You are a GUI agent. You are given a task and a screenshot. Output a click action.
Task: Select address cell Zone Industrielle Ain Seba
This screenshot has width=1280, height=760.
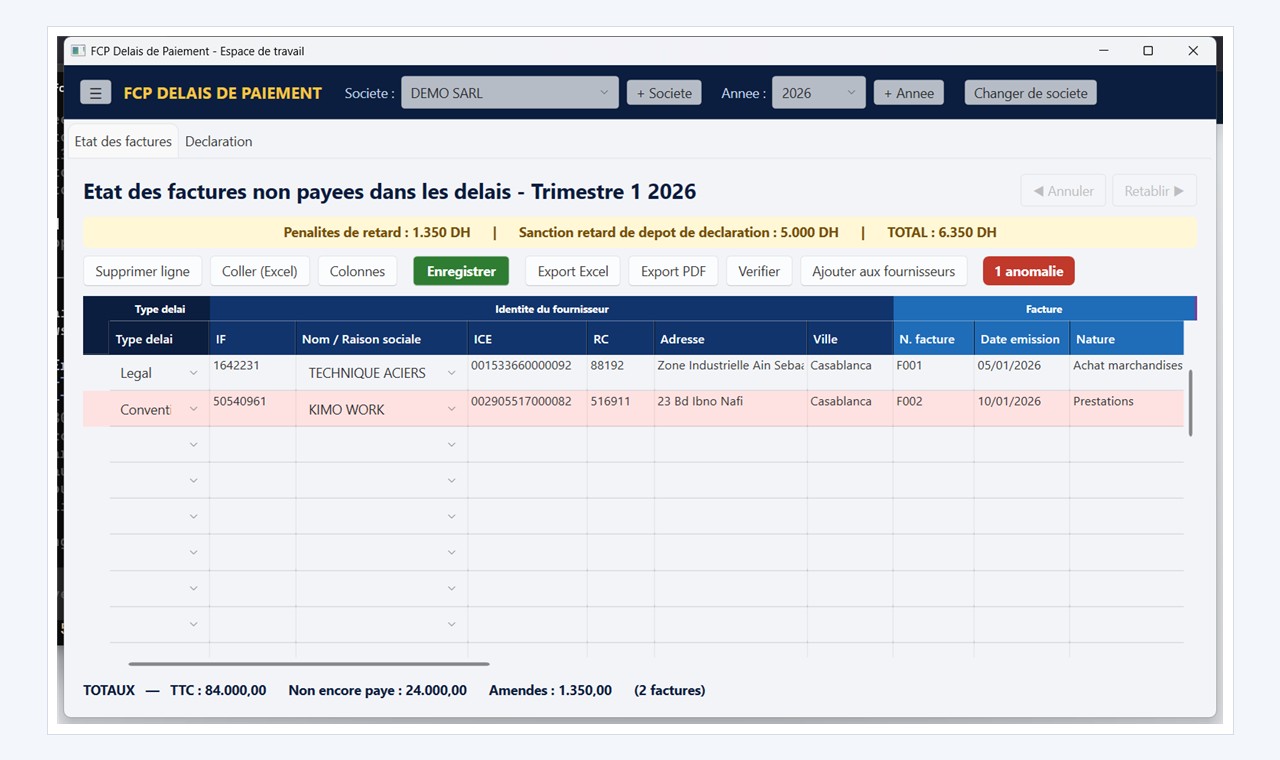coord(730,372)
